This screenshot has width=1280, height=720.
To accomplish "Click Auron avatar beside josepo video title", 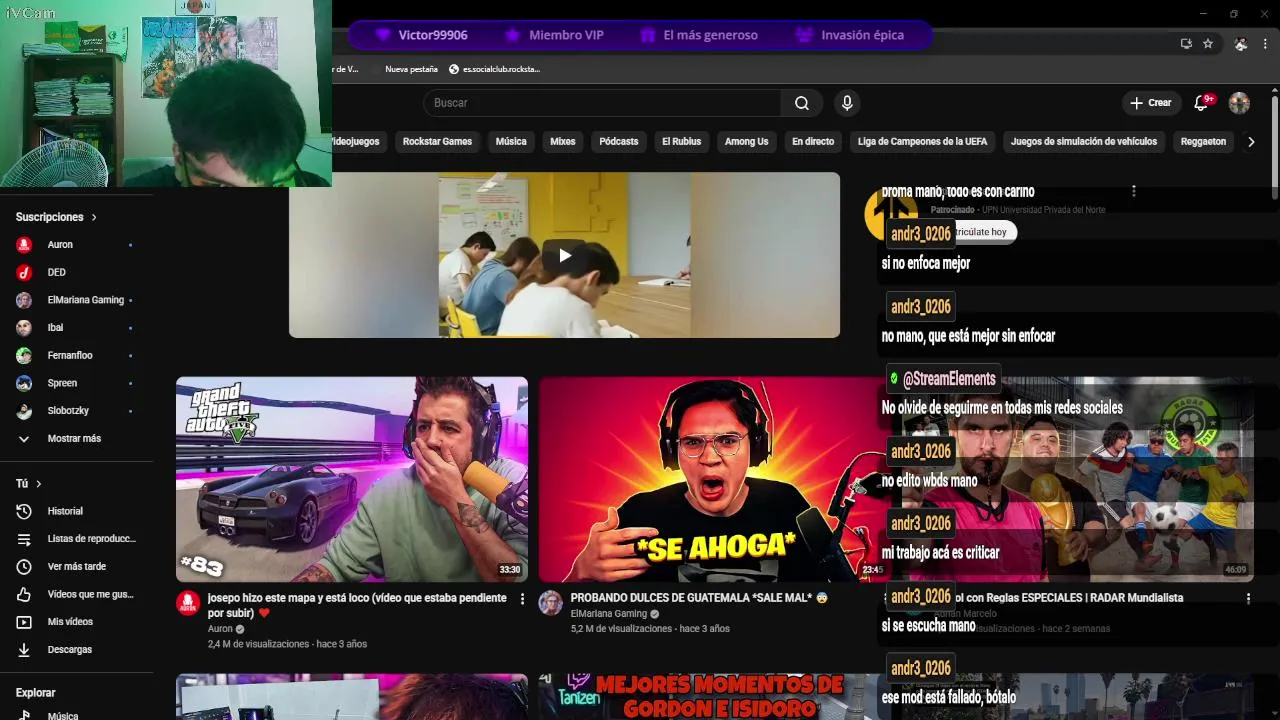I will click(x=188, y=602).
